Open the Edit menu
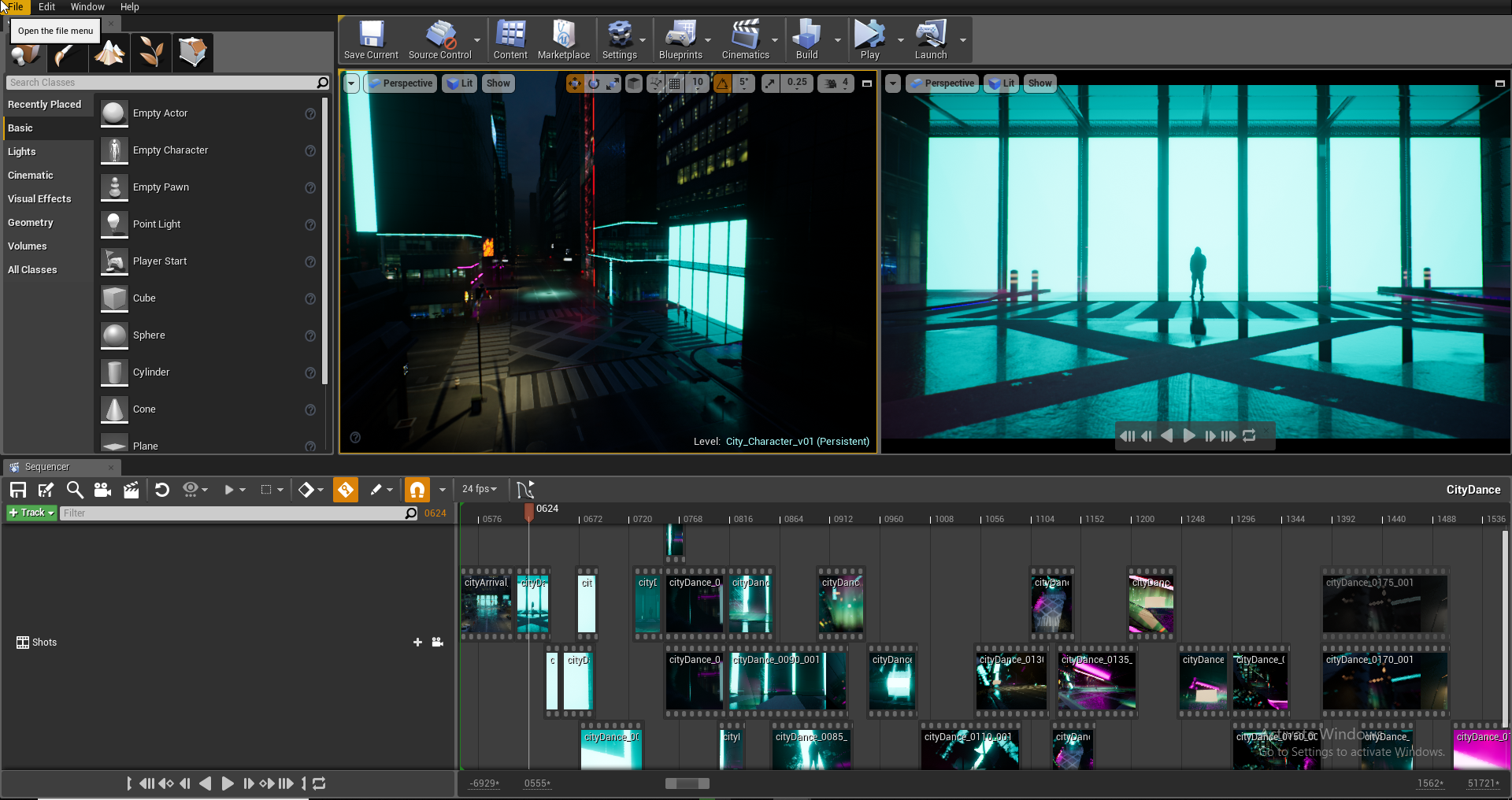This screenshot has height=800, width=1512. [x=47, y=7]
